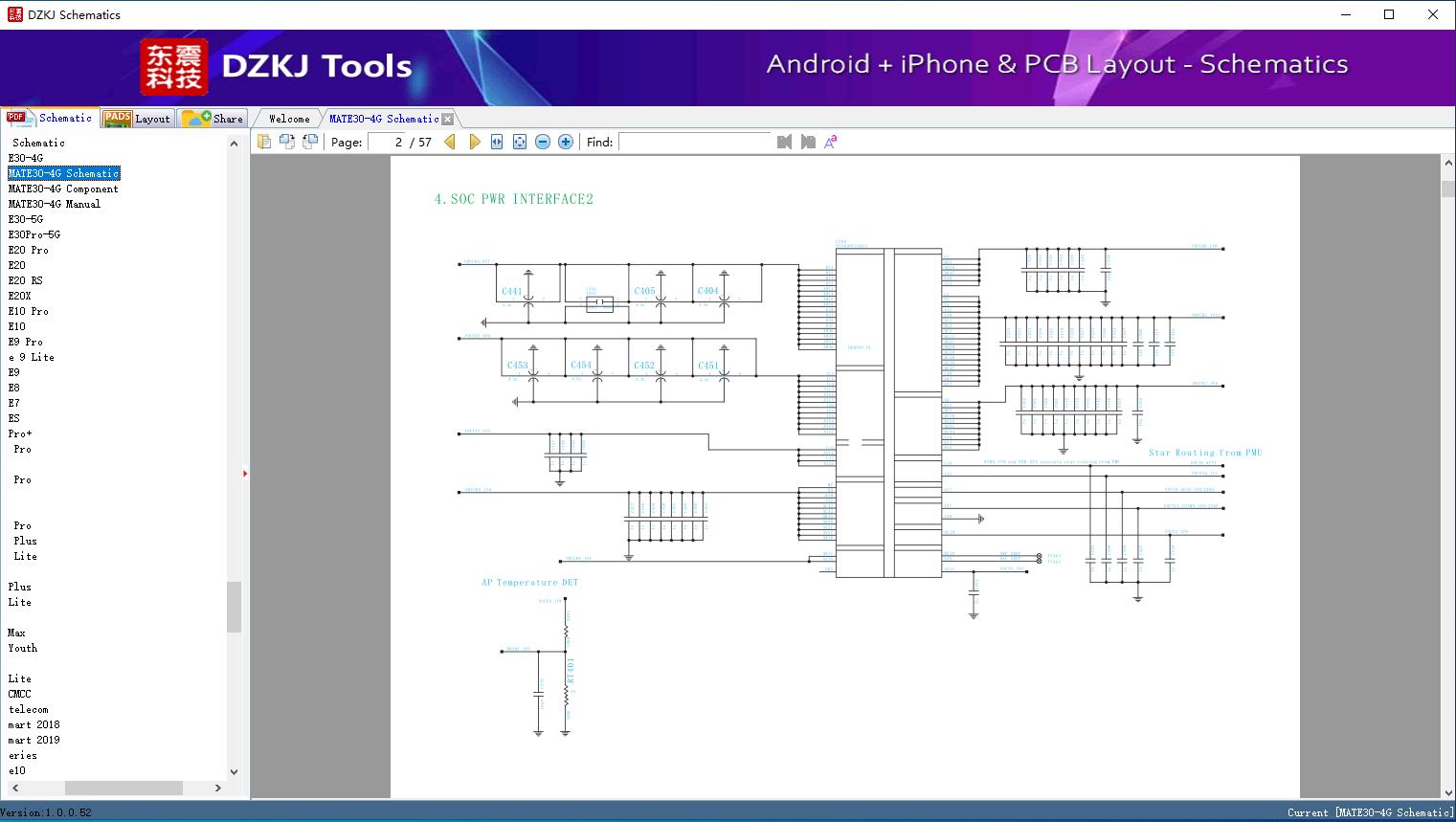Select E20X in the tree

click(x=20, y=296)
